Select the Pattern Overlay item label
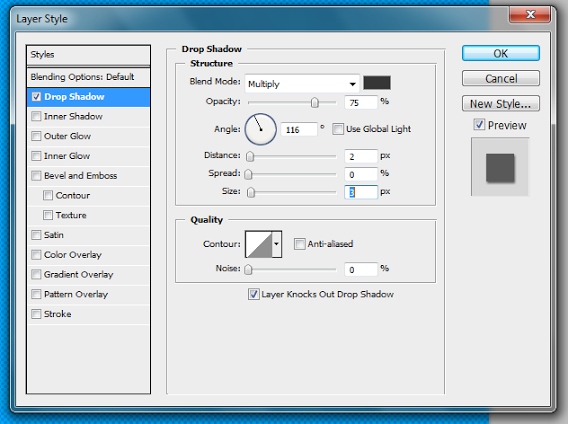The image size is (568, 424). point(76,294)
